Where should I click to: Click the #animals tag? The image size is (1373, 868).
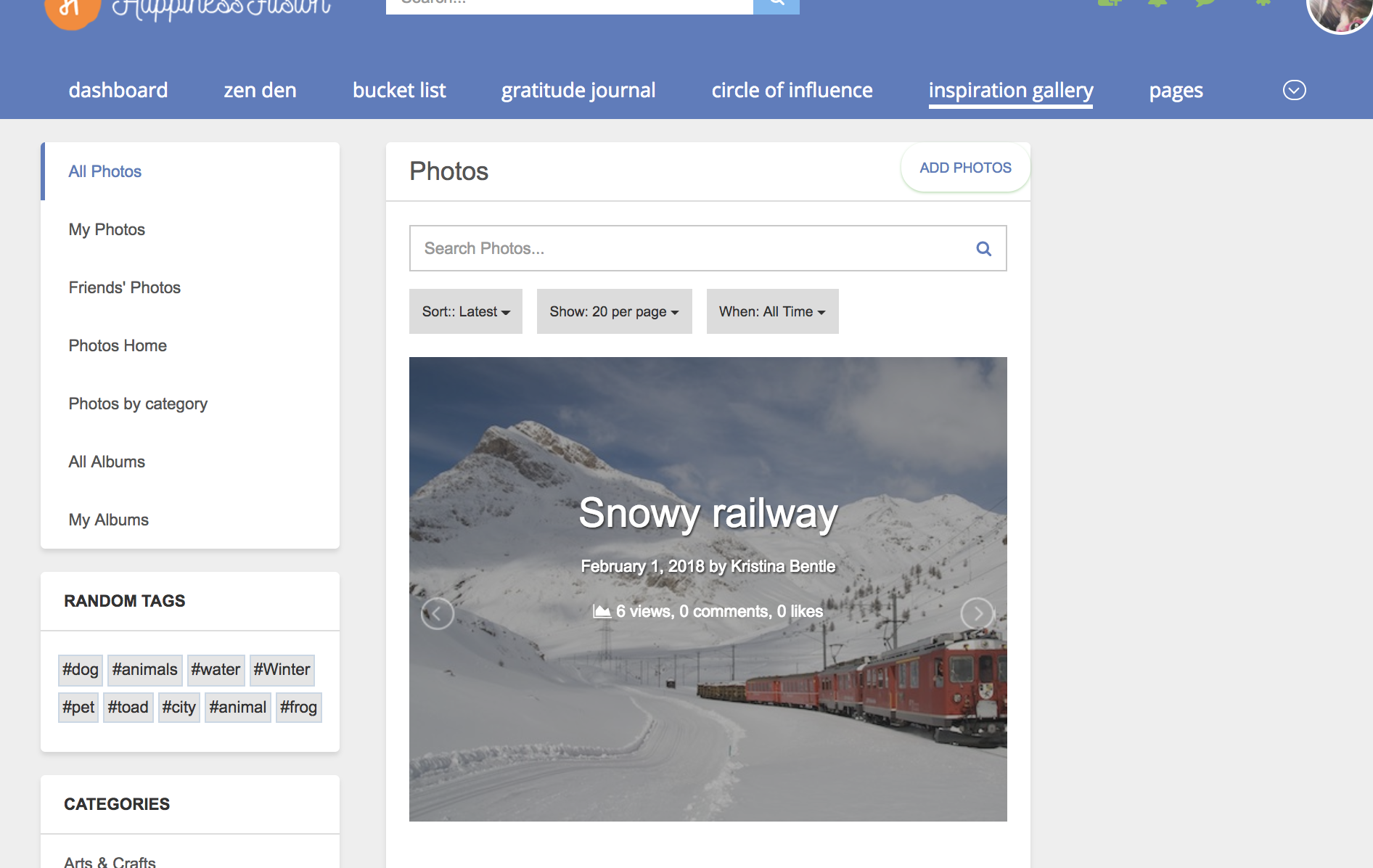click(144, 670)
